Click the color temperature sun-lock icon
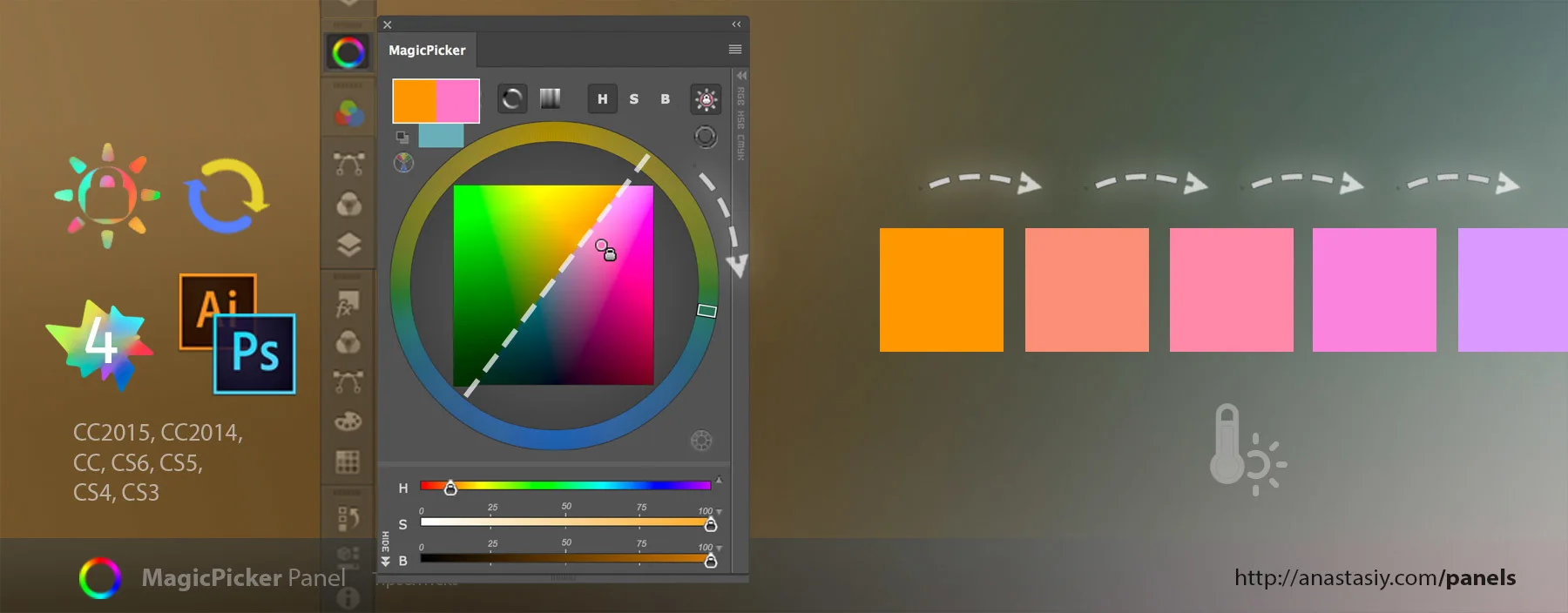Viewport: 1568px width, 613px height. 706,99
